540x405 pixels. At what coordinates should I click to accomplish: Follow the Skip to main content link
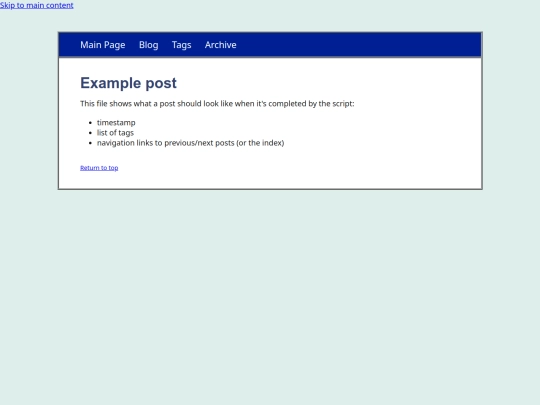pos(37,5)
